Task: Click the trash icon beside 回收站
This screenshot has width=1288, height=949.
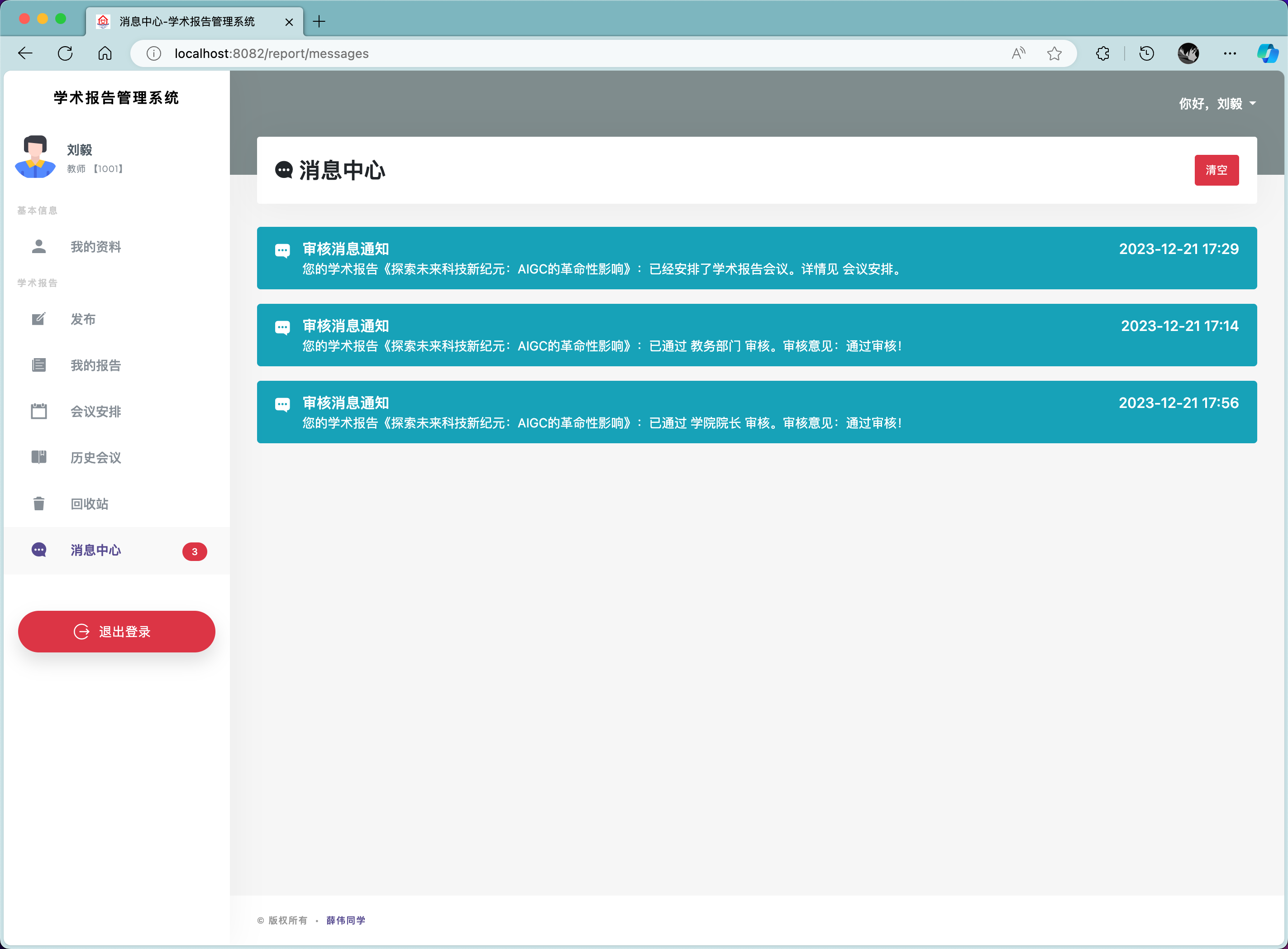Action: (38, 504)
